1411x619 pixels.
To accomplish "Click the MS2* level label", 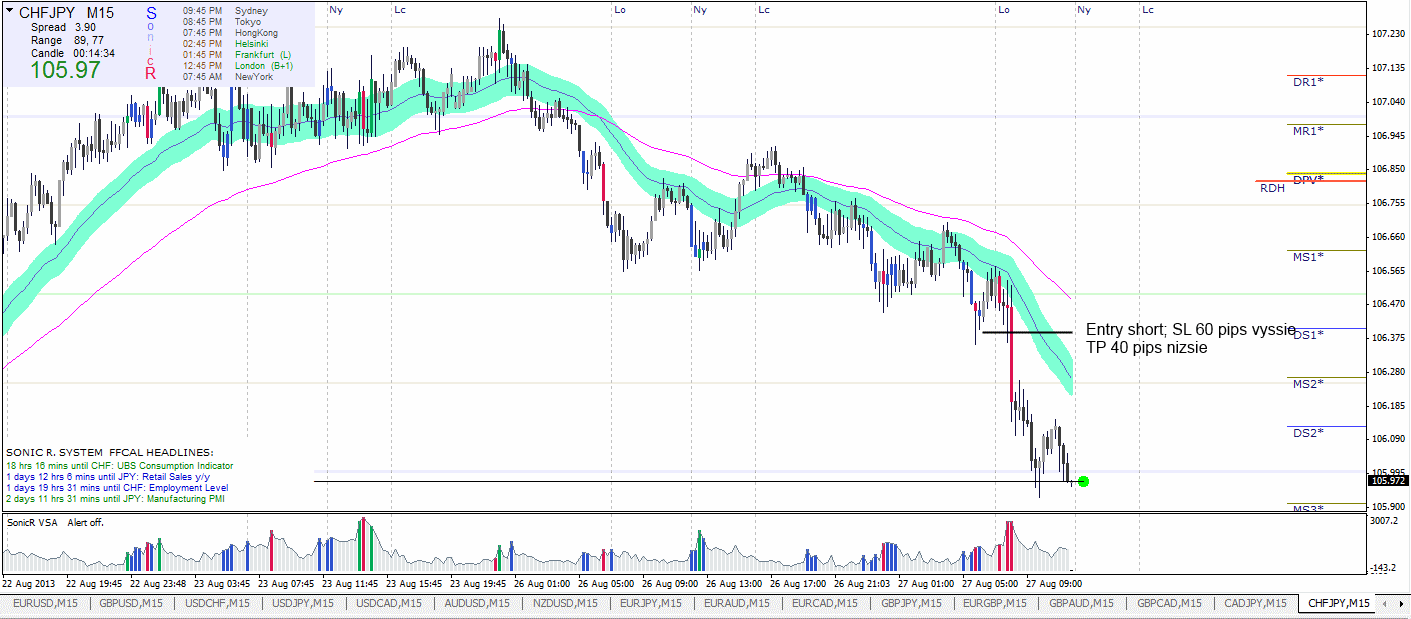I will click(x=1308, y=384).
